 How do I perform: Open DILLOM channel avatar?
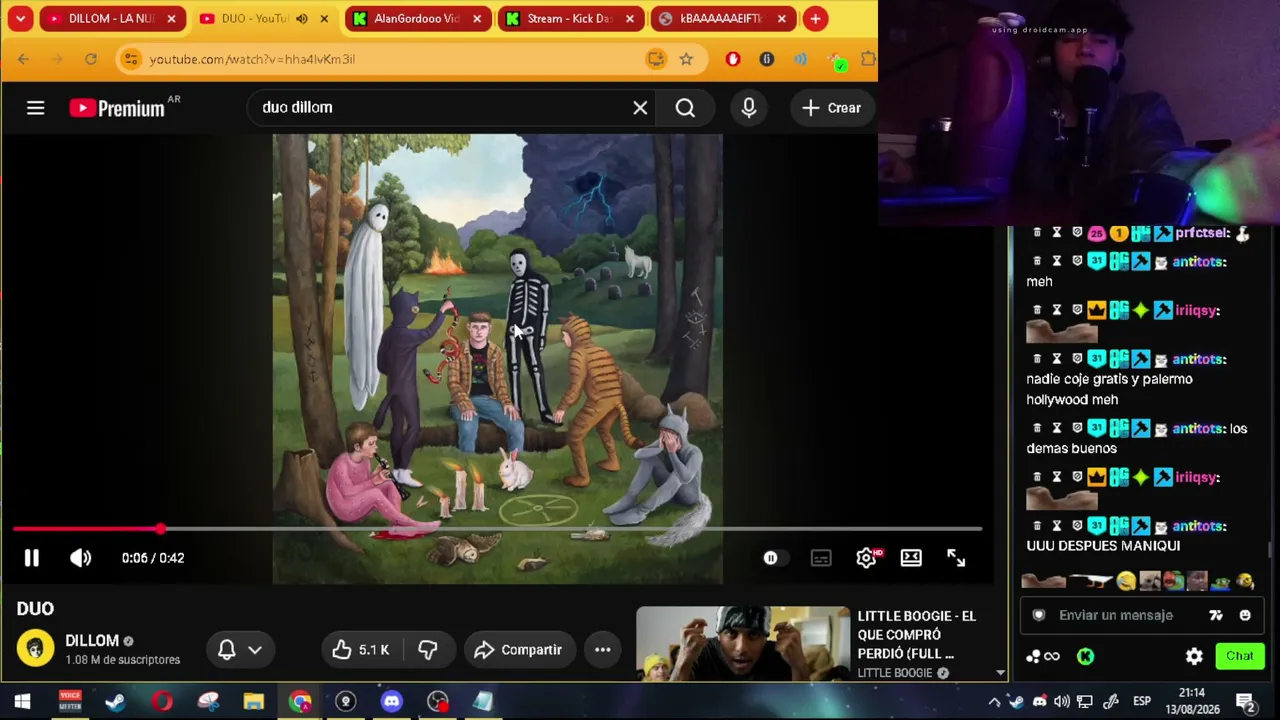[x=35, y=649]
